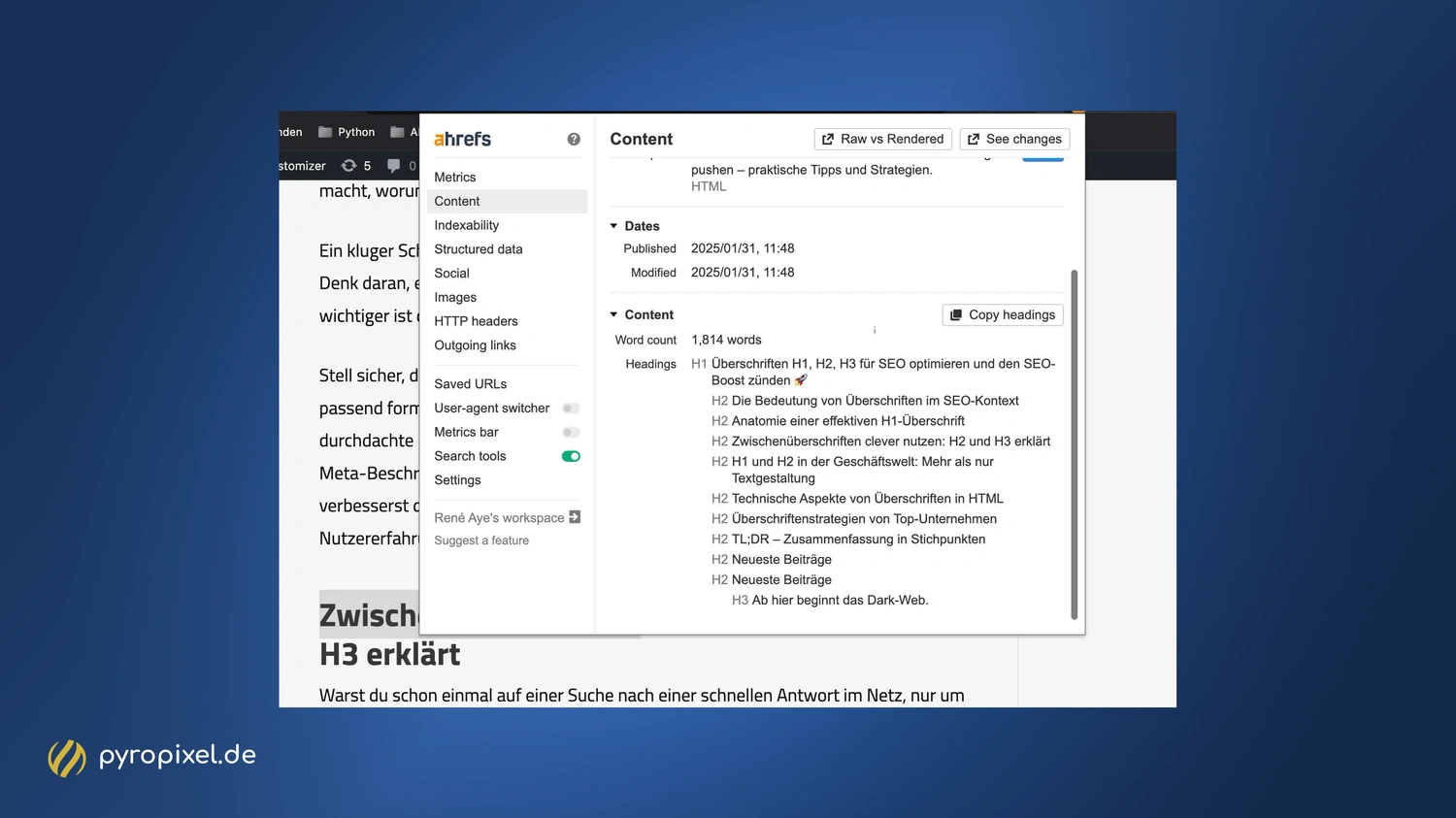
Task: Click heading TL;DR – Zusammenfassung in Stichpunkten
Action: pyautogui.click(x=859, y=540)
